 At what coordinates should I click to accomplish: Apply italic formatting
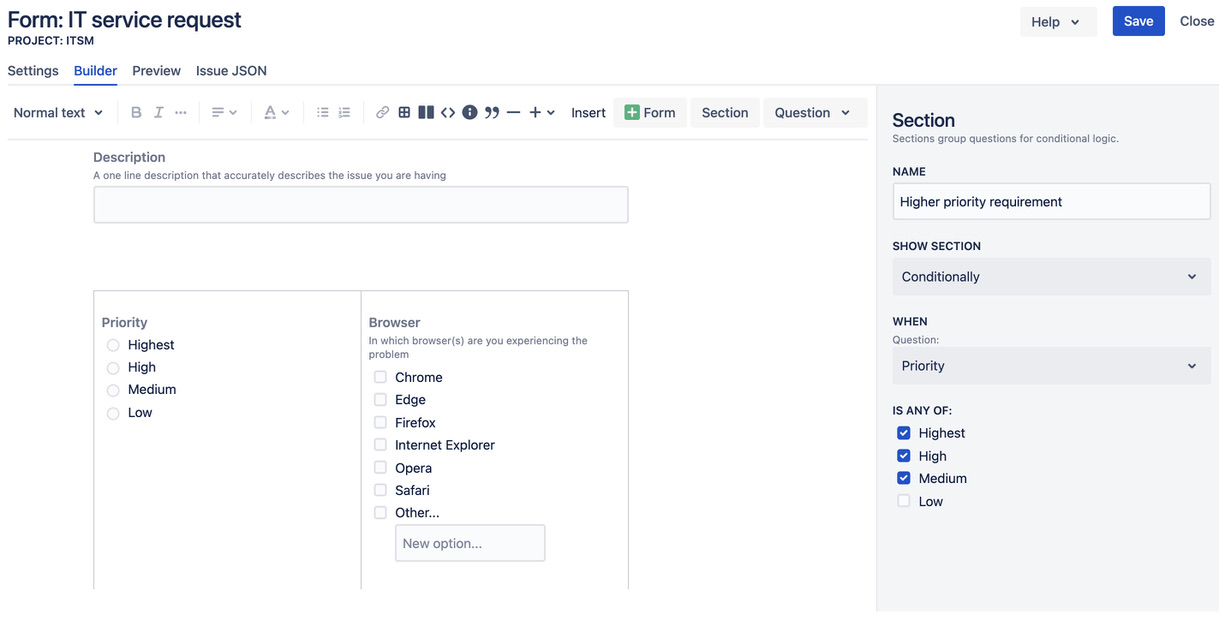coord(158,112)
